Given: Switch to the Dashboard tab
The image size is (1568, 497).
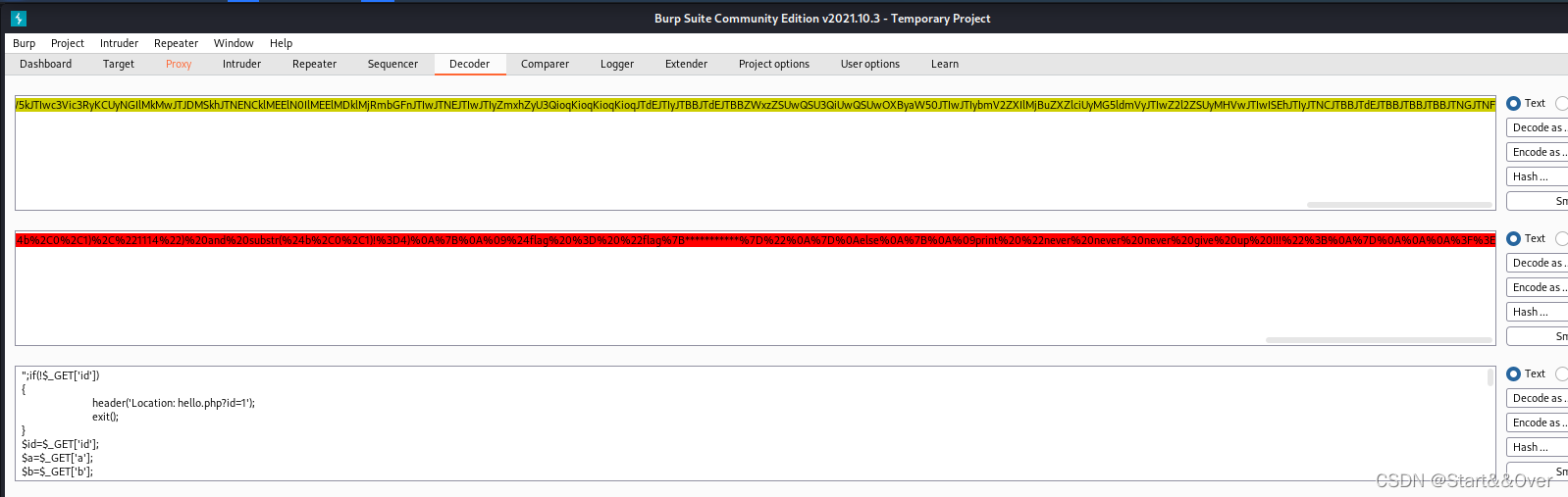Looking at the screenshot, I should point(46,64).
